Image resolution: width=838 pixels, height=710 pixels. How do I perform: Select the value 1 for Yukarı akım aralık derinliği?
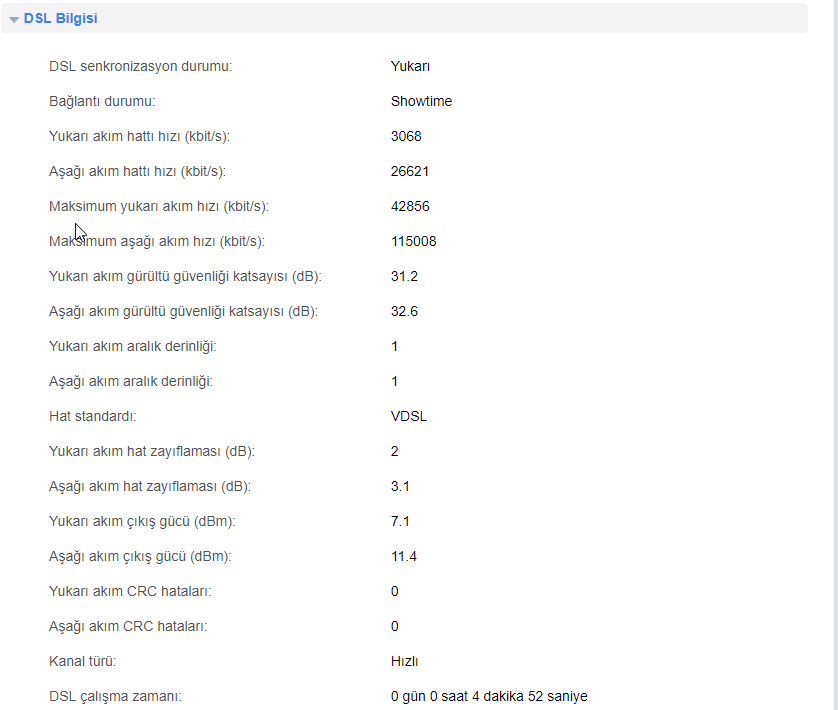394,346
